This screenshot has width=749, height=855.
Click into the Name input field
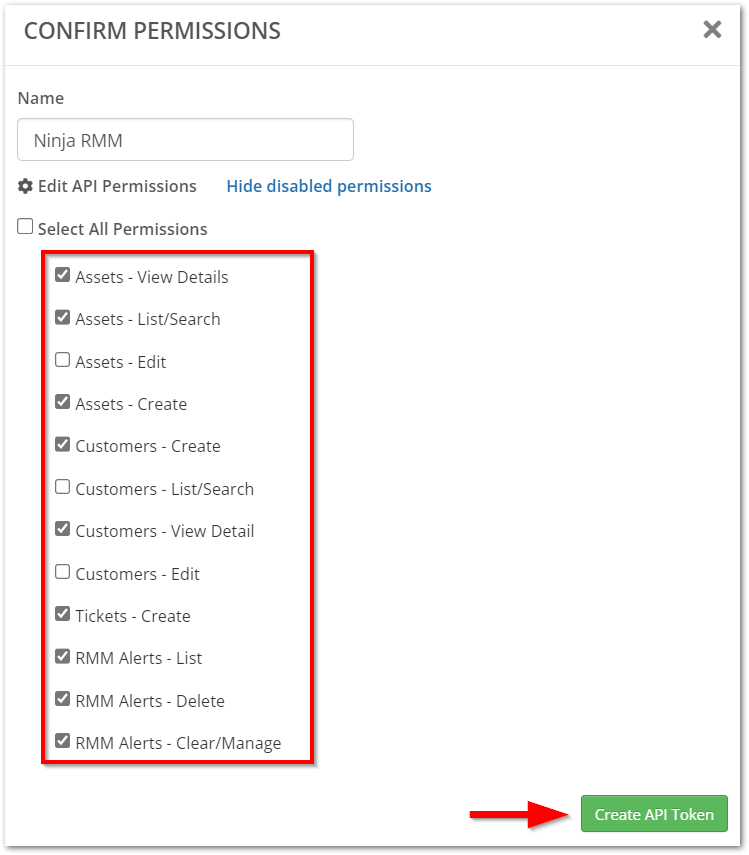pyautogui.click(x=186, y=140)
